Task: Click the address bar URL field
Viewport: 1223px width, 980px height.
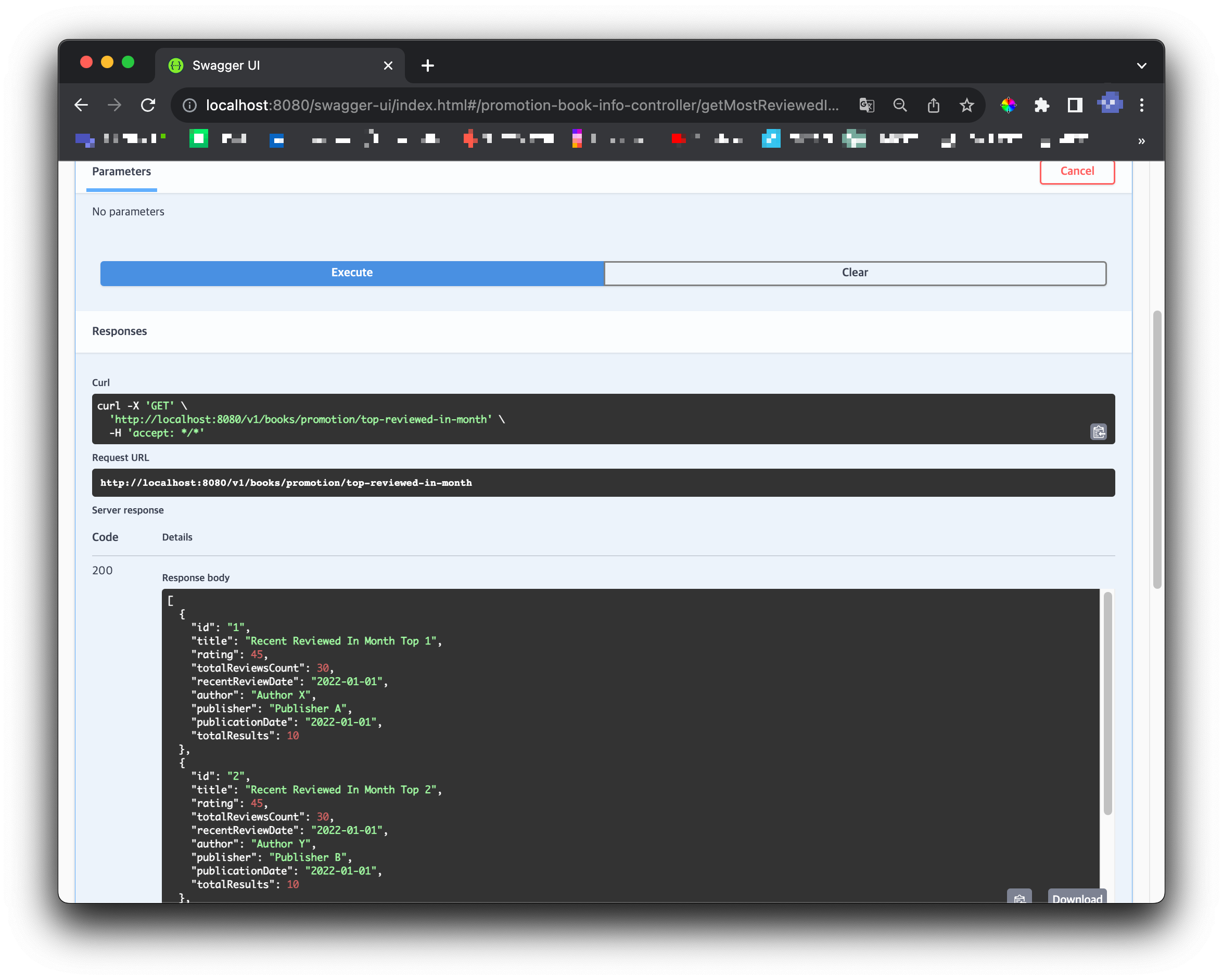Action: [522, 105]
